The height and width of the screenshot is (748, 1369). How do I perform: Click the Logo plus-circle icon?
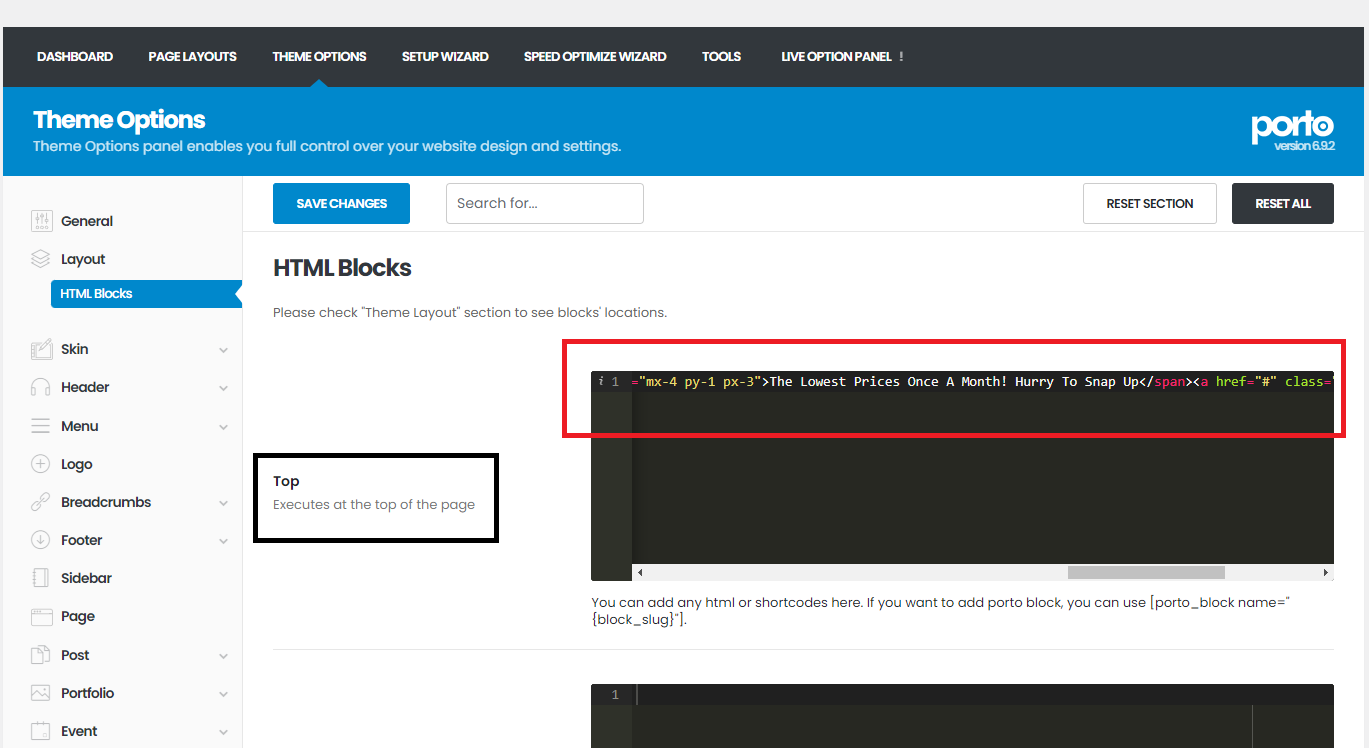point(41,464)
